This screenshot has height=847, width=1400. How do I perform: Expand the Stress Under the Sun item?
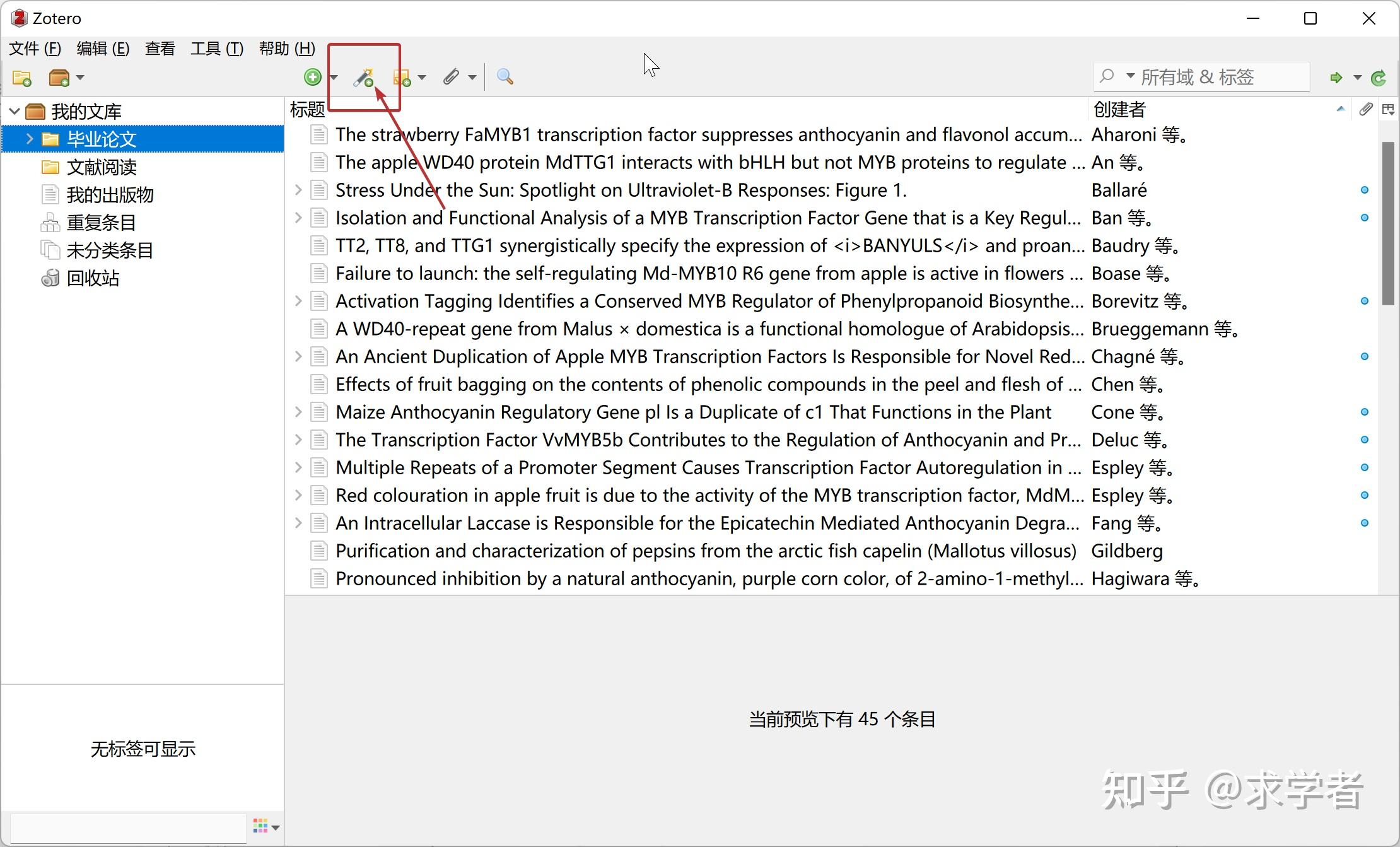[x=298, y=190]
